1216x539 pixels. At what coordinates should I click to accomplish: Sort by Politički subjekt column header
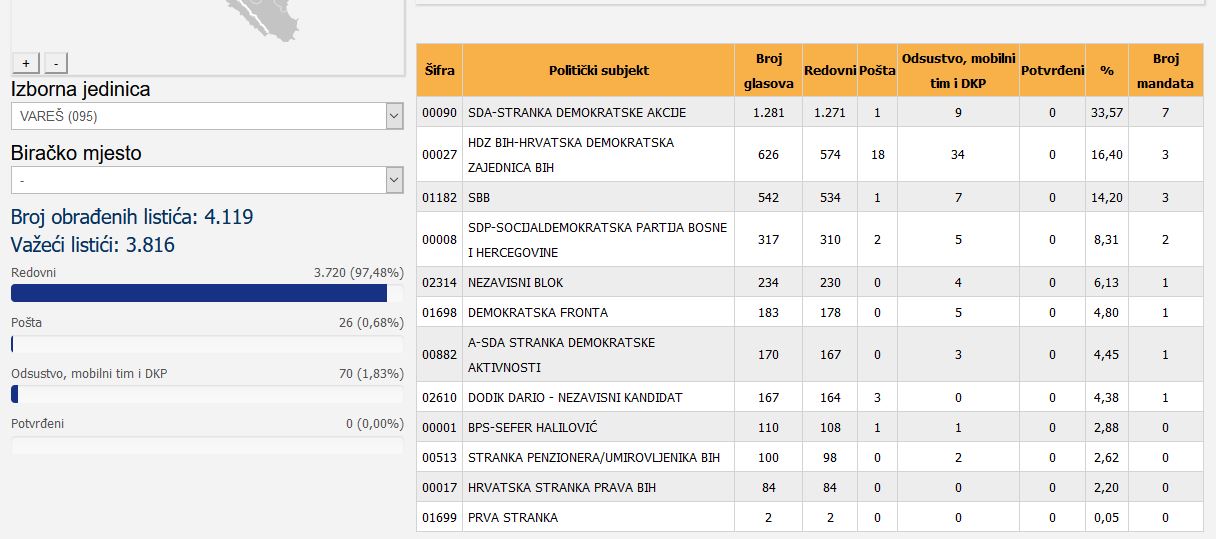tap(598, 70)
